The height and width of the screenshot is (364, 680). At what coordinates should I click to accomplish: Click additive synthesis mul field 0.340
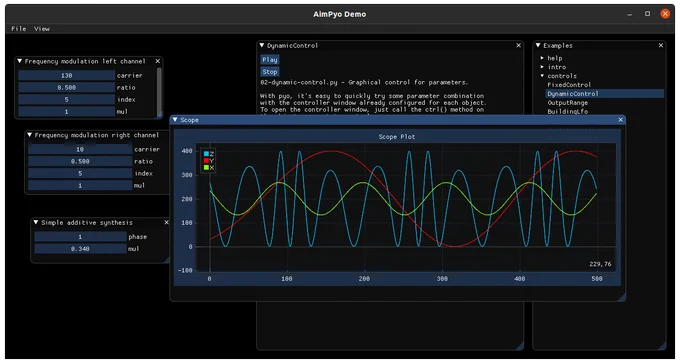[x=80, y=249]
